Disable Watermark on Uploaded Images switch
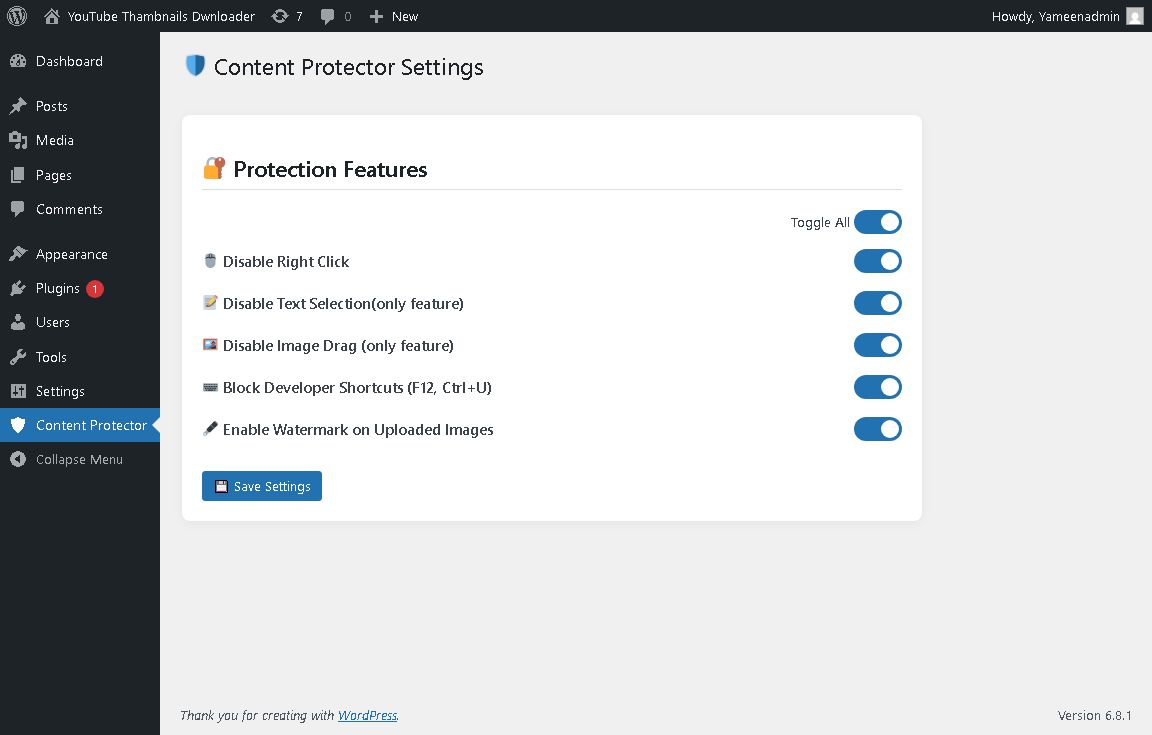The width and height of the screenshot is (1152, 735). [x=877, y=429]
